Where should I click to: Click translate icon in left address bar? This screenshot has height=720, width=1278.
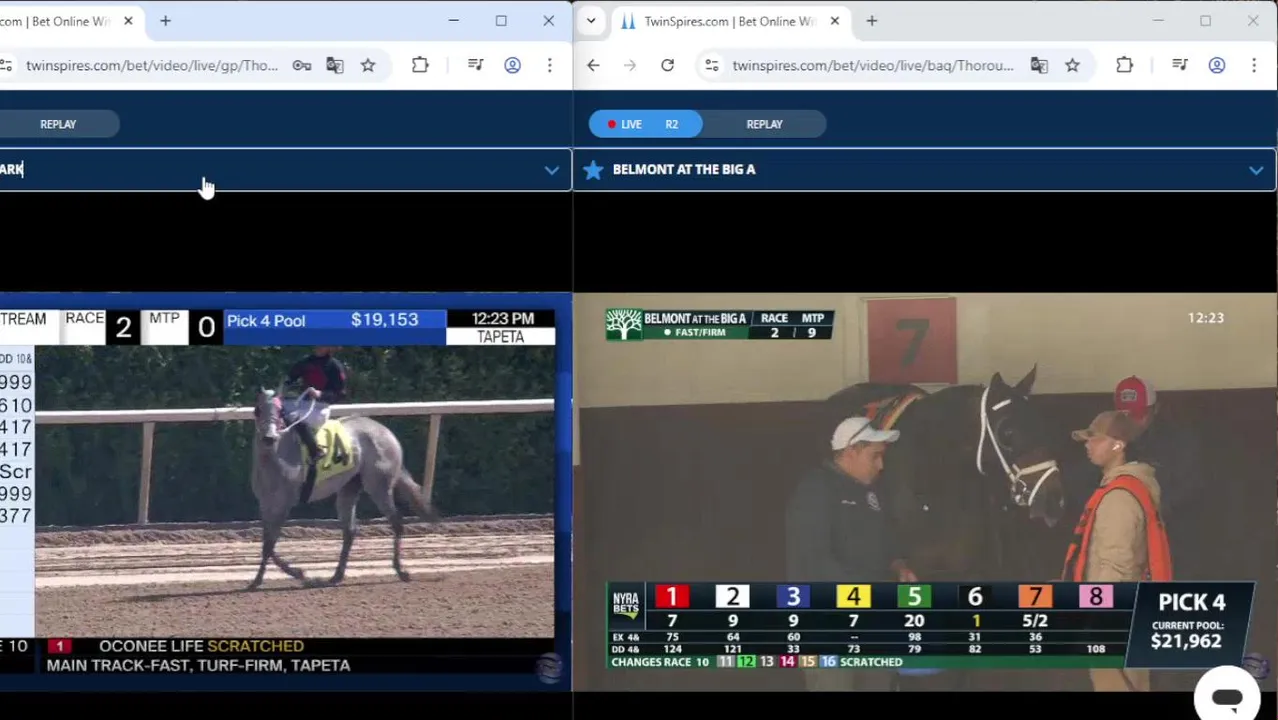[x=335, y=66]
